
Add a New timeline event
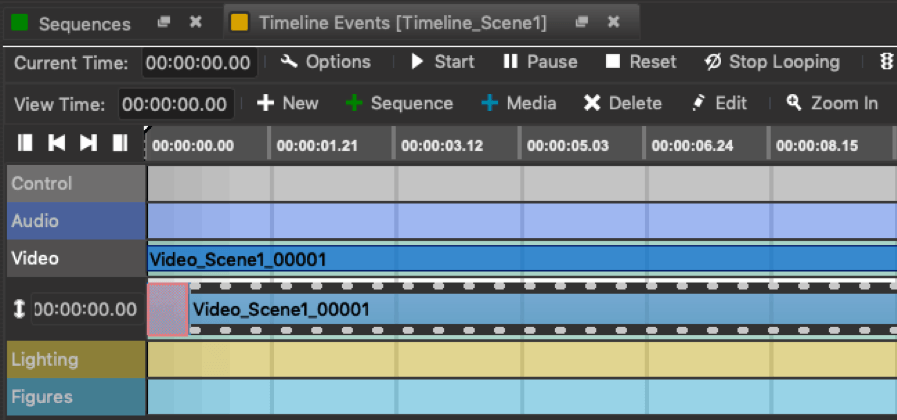click(288, 104)
